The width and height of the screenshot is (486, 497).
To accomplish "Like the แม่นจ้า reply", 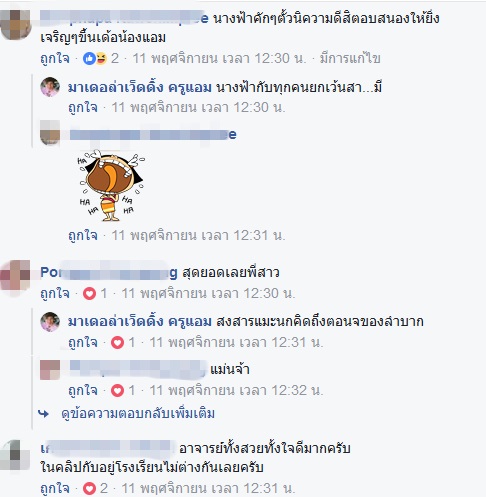I will [83, 390].
